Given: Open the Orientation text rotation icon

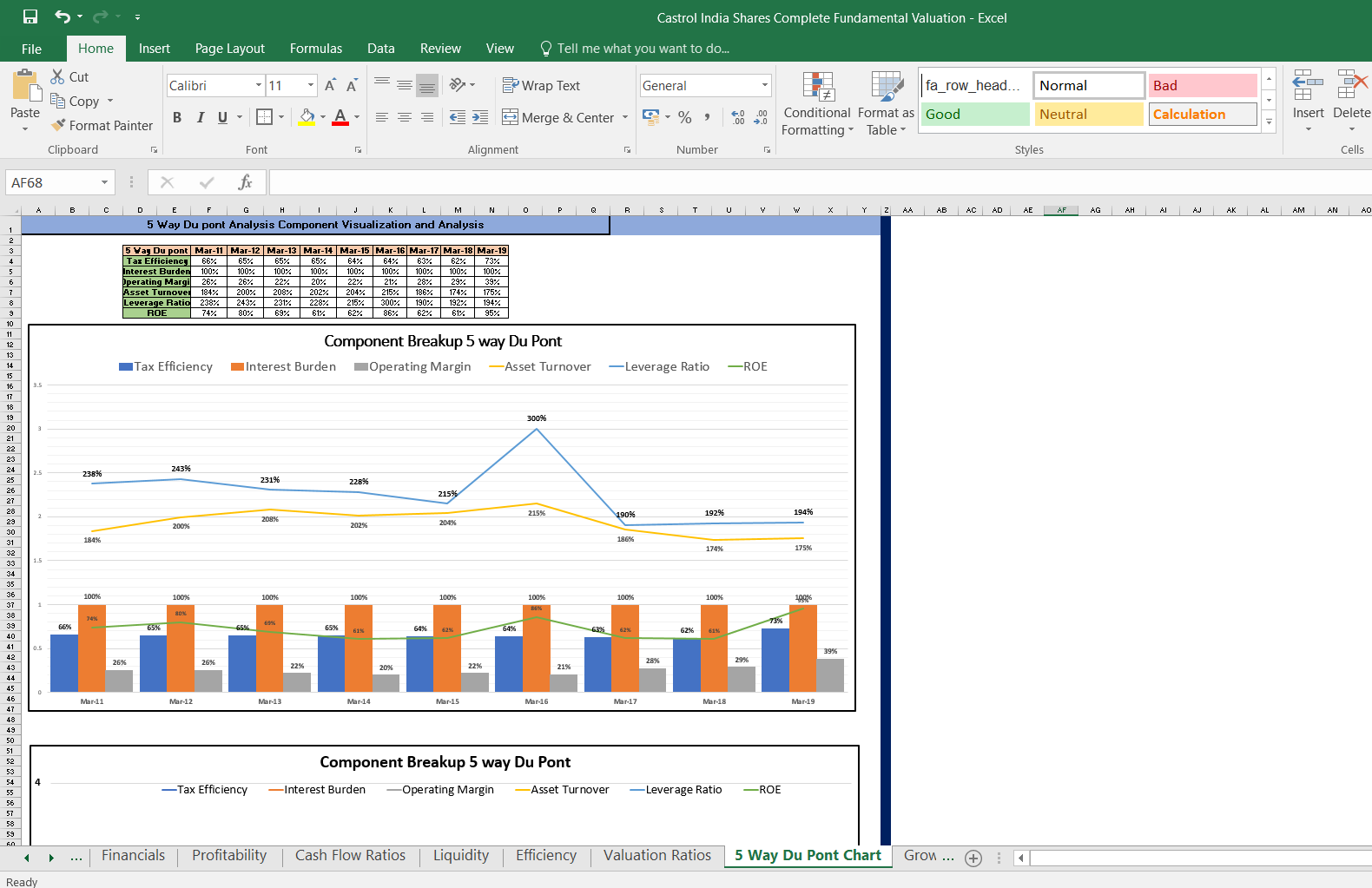Looking at the screenshot, I should (458, 84).
